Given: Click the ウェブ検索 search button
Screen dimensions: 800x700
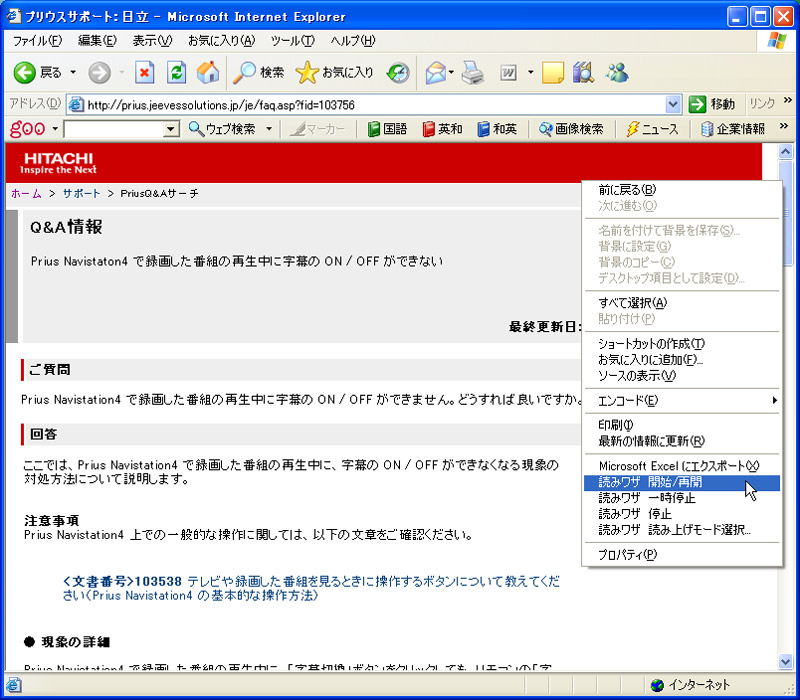Looking at the screenshot, I should click(x=222, y=129).
